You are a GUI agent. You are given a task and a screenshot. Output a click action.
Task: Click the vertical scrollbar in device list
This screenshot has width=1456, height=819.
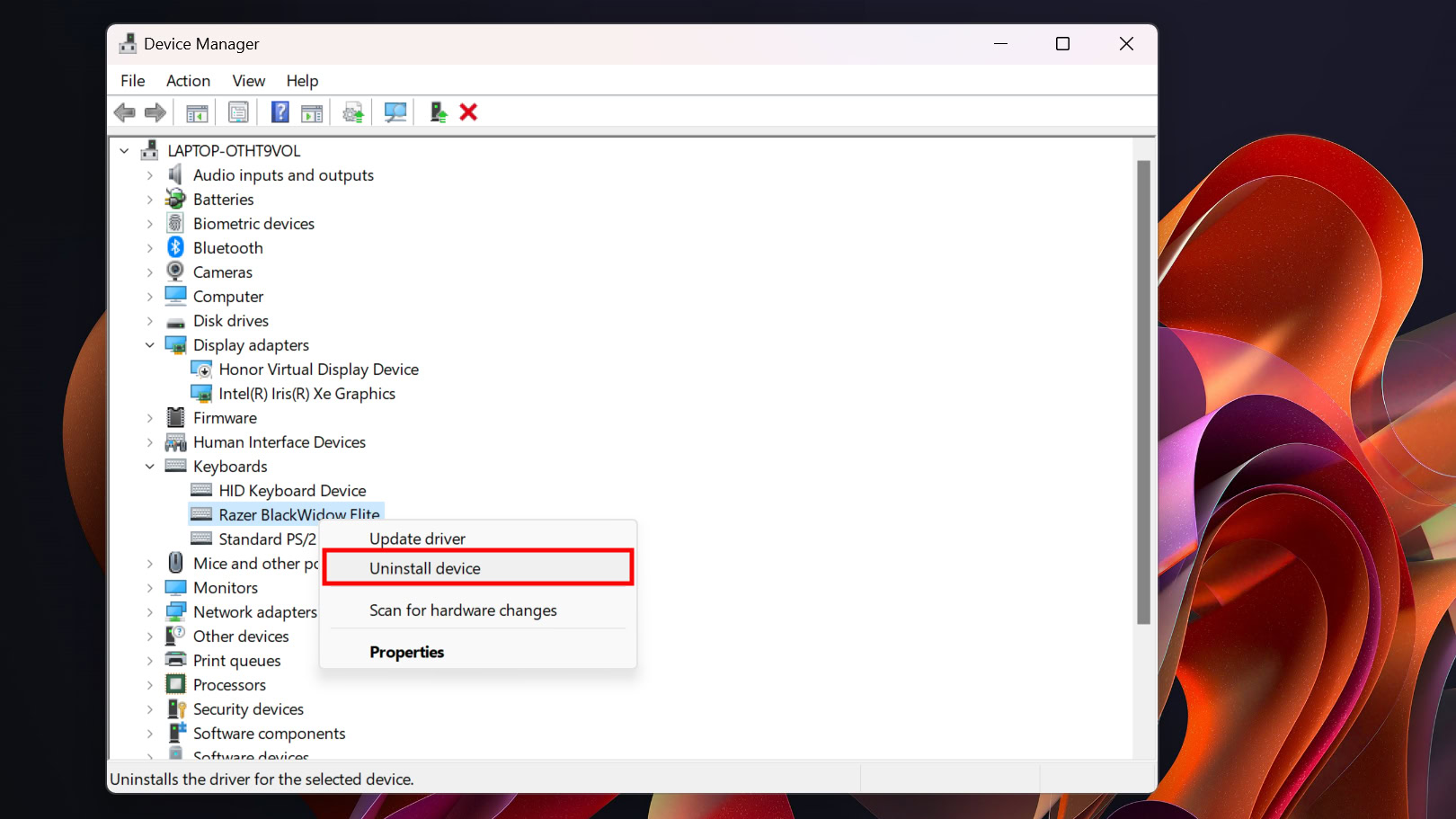1143,392
